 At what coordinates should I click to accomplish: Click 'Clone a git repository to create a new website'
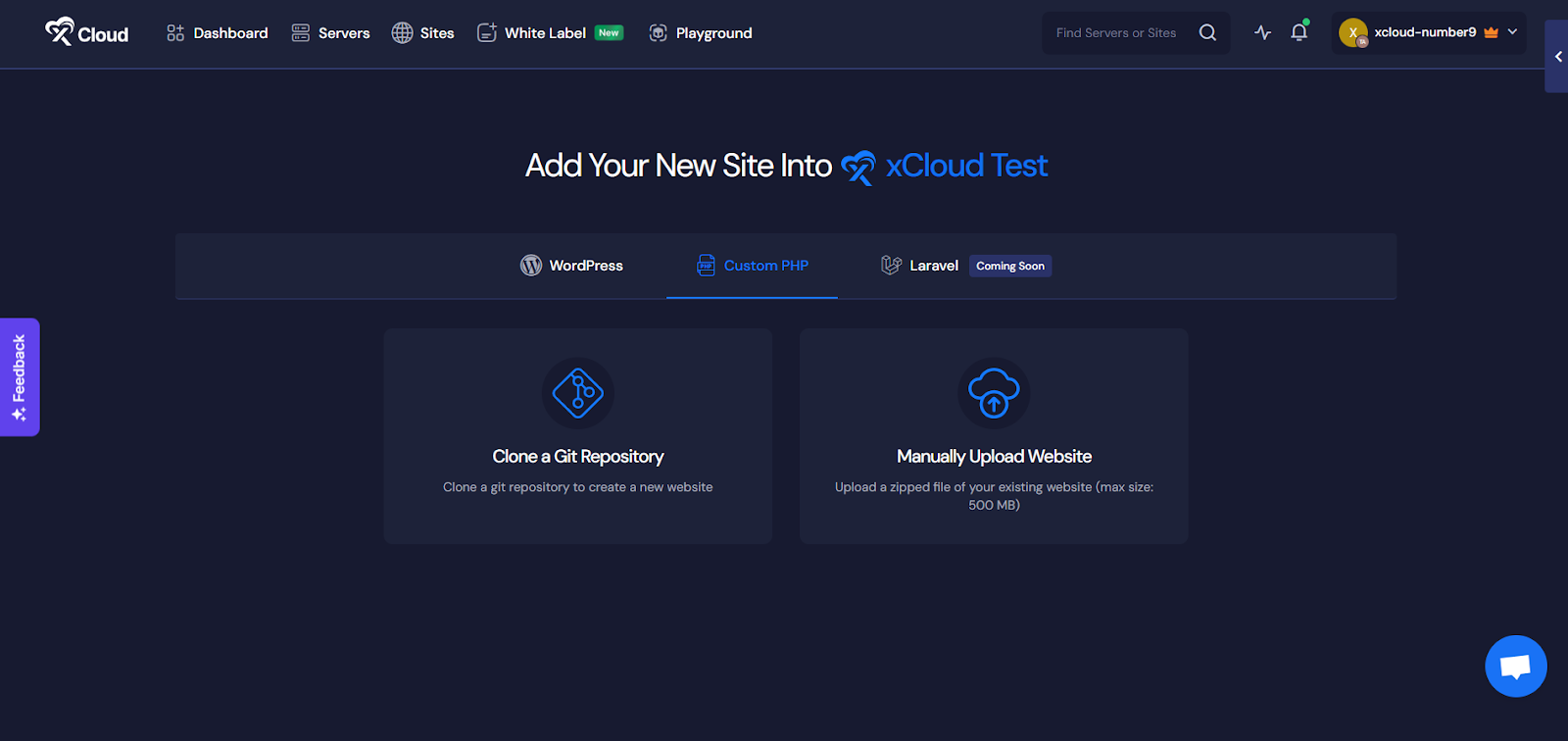(578, 487)
